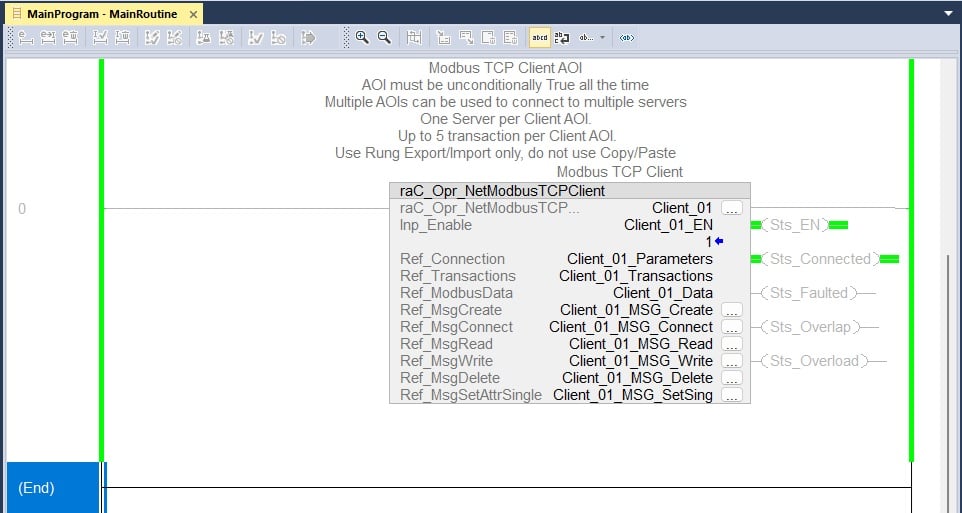Select the Client_01_Transactions tag

pyautogui.click(x=636, y=276)
